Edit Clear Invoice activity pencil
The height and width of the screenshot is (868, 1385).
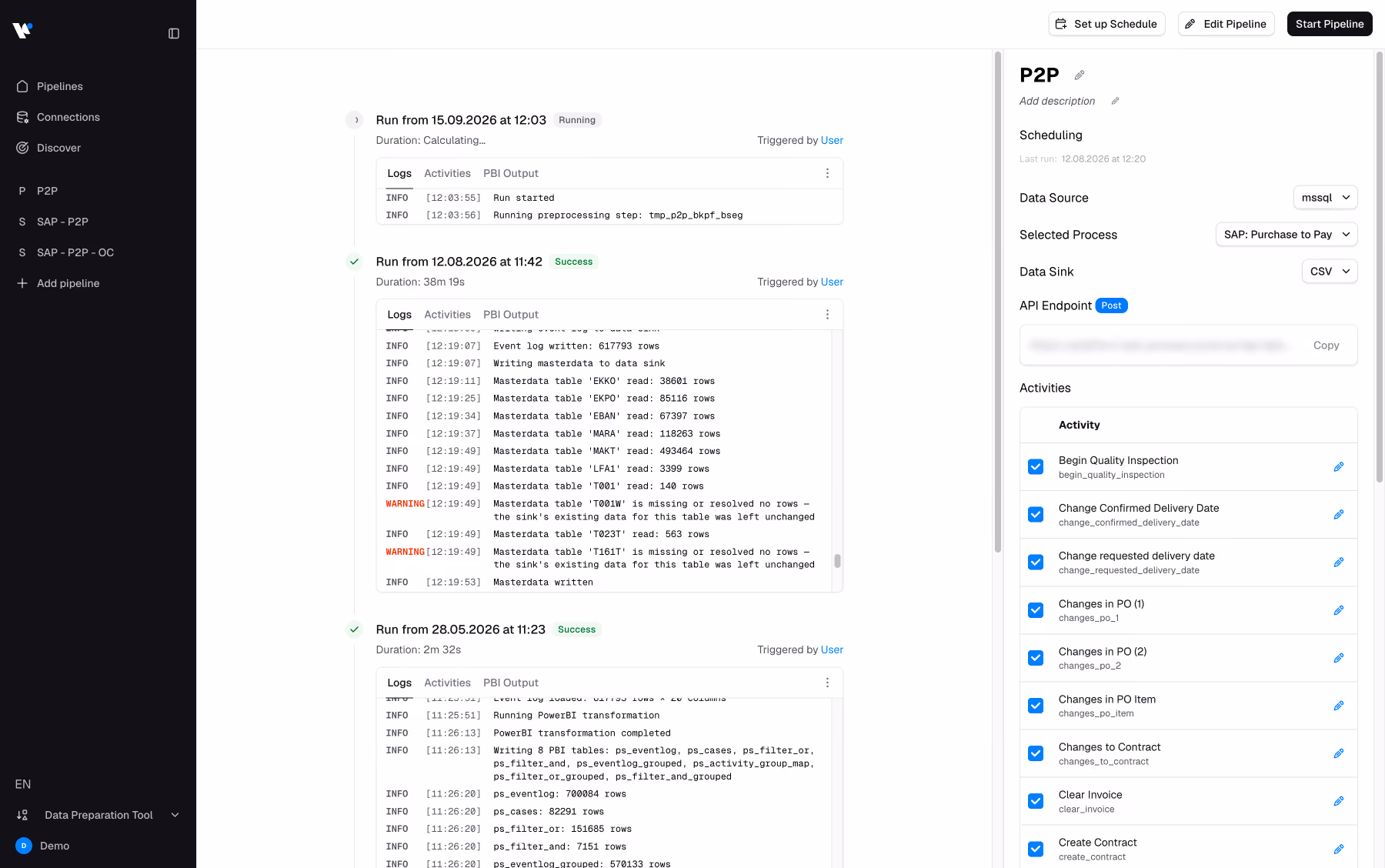tap(1339, 801)
